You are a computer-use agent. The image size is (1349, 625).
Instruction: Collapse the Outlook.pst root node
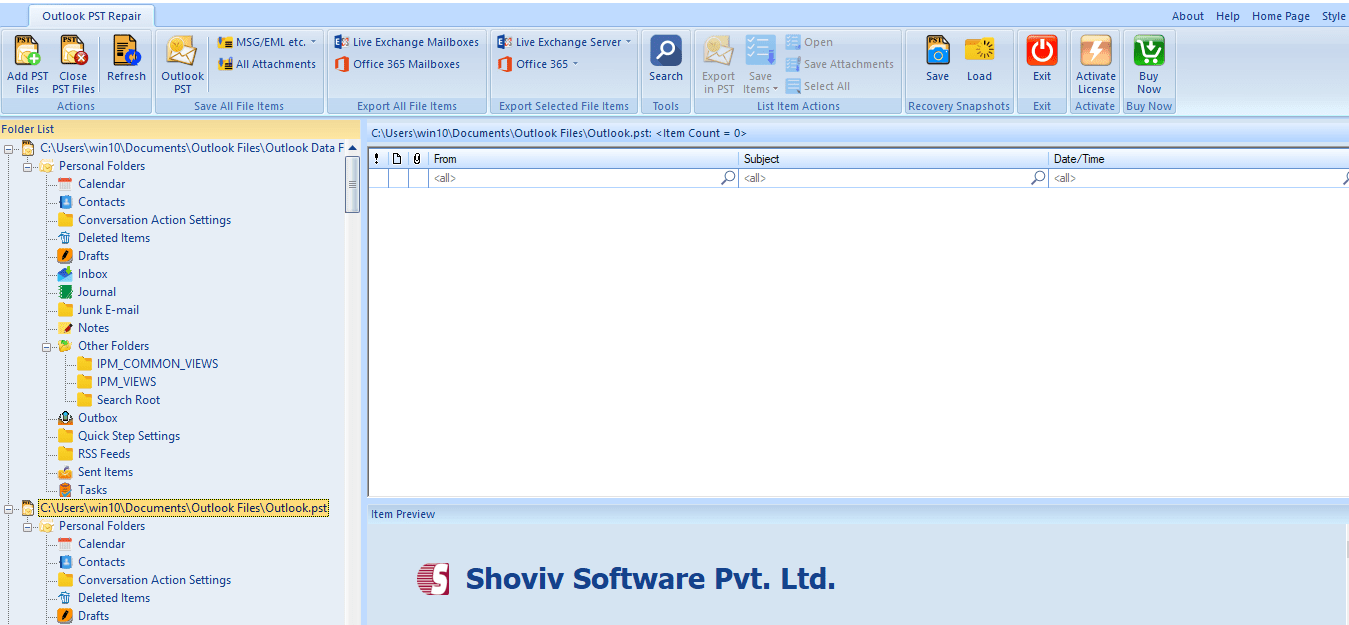[x=9, y=508]
